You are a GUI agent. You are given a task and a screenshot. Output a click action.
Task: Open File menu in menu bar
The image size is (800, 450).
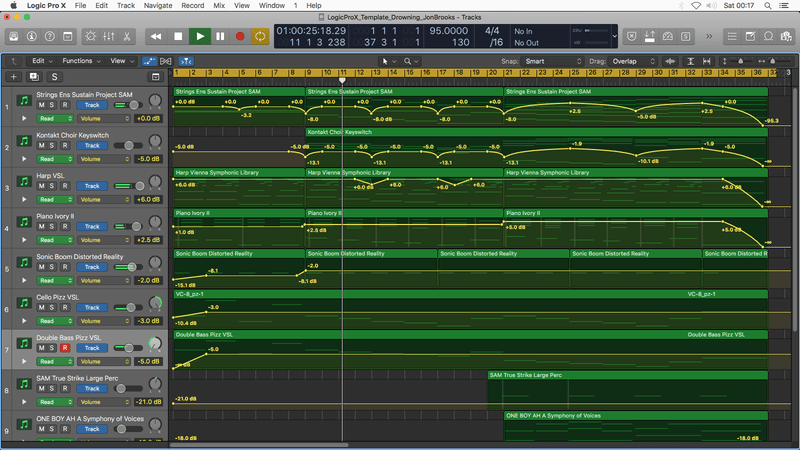(x=80, y=5)
